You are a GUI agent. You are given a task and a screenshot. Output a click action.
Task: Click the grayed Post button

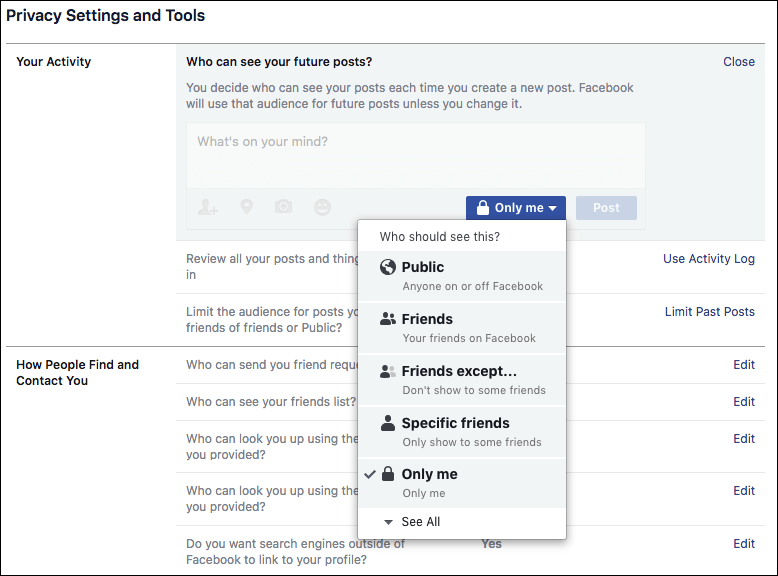(606, 208)
